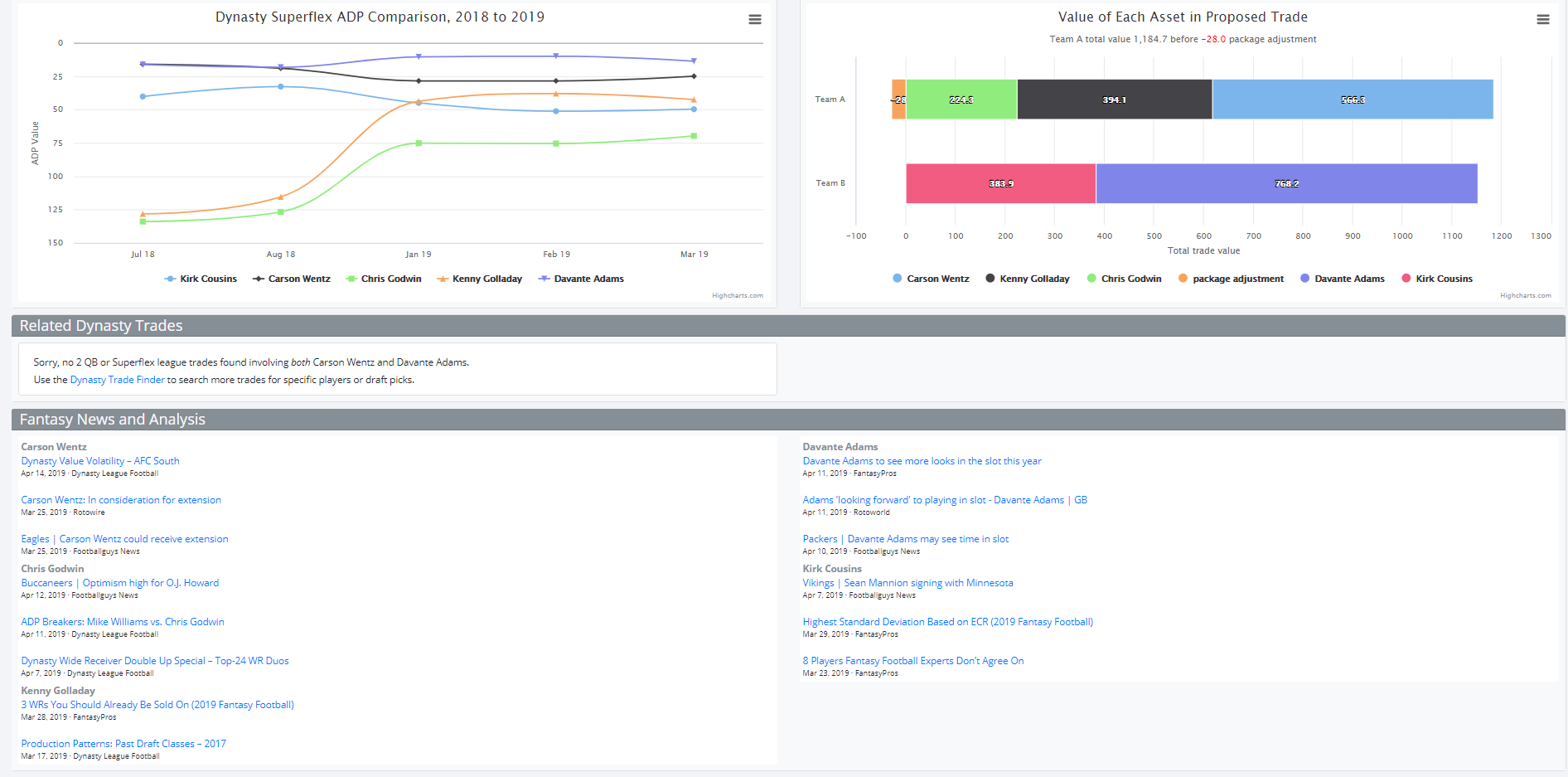Screen dimensions: 1568x777
Task: Open Highest Standard Deviation Based on ECR article
Action: [948, 622]
